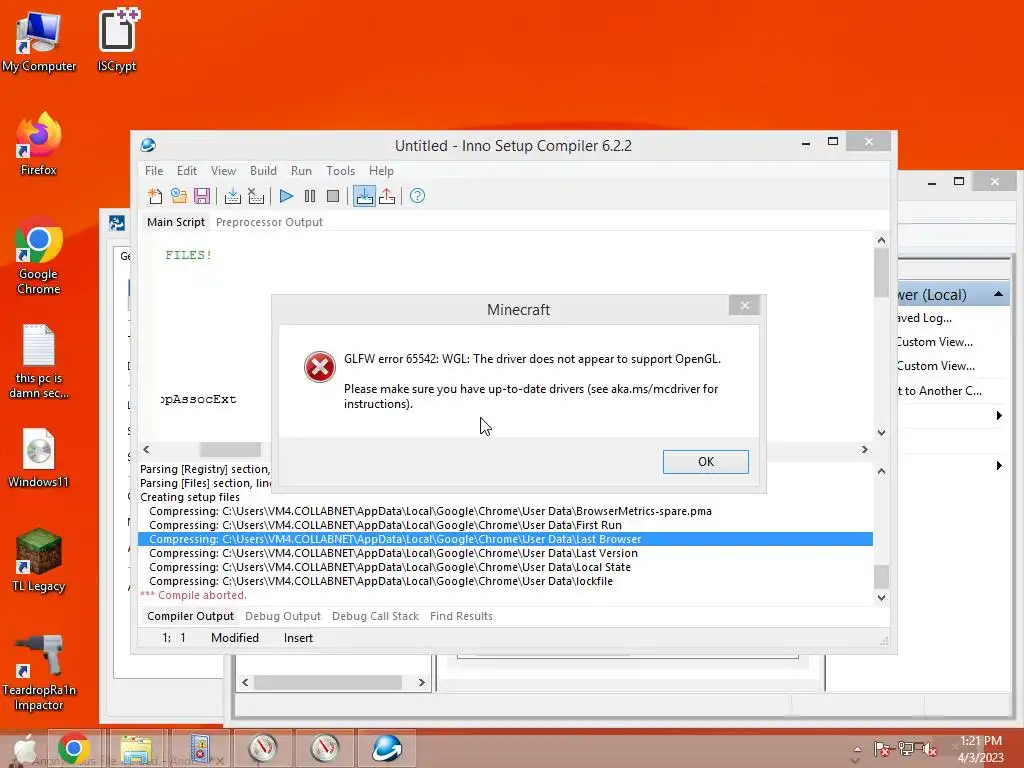Screen dimensions: 1024x768
Task: Select the 'Last Browser' compressing log line
Action: coord(505,539)
